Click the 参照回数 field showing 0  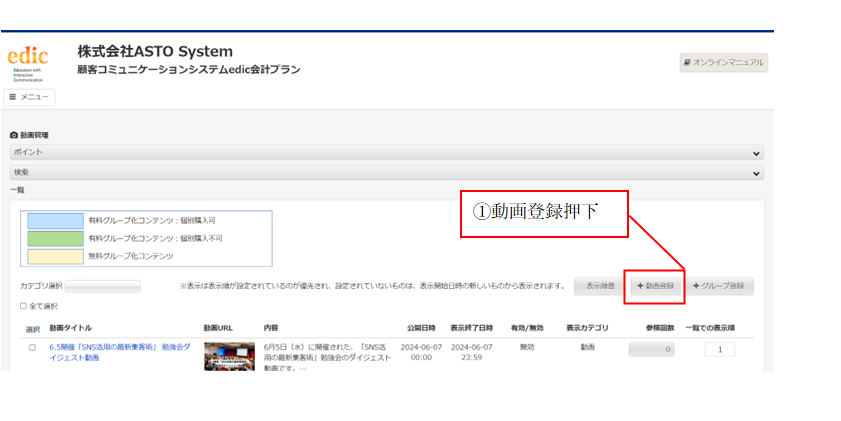652,350
